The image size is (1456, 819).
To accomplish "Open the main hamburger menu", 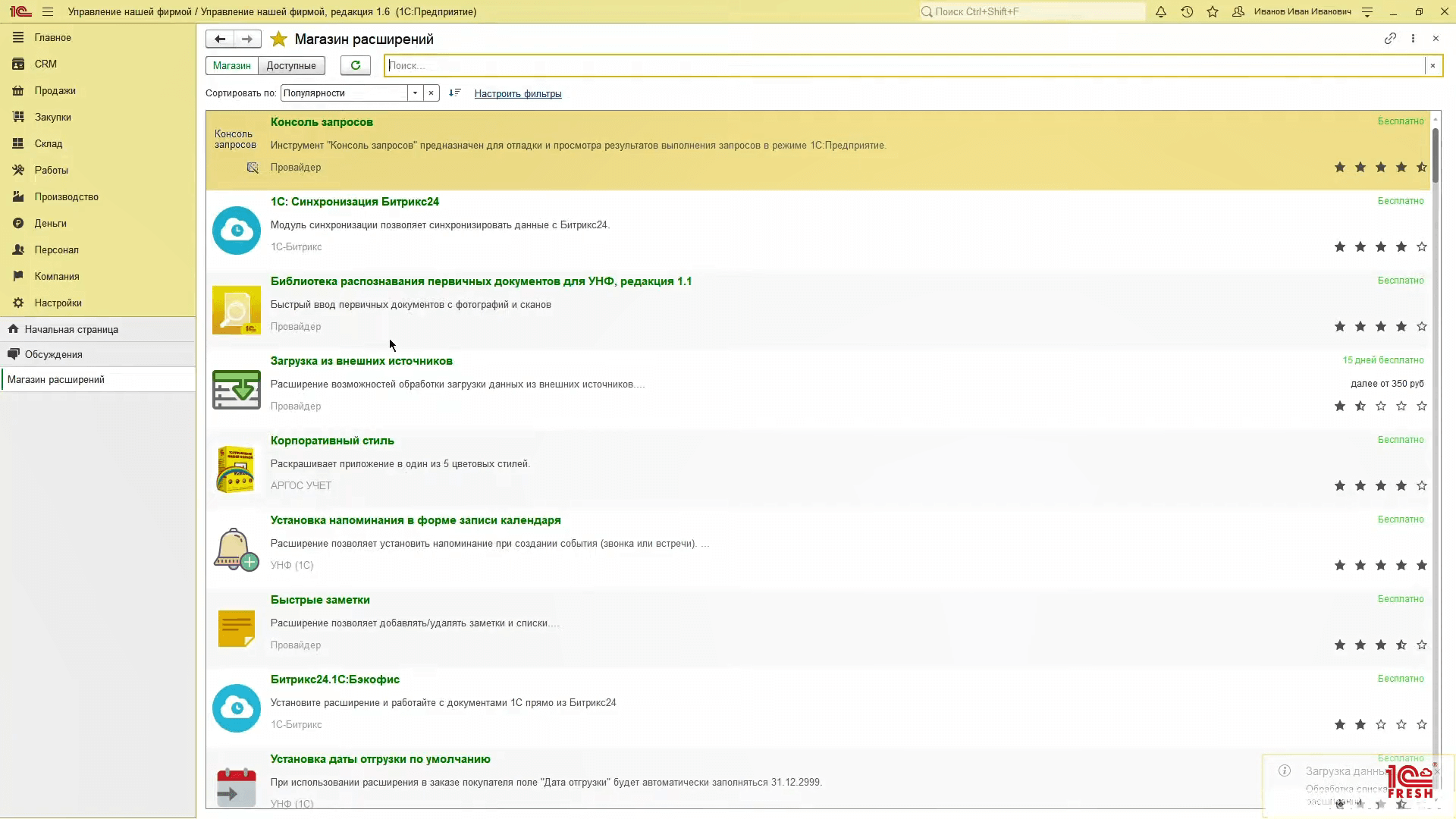I will 48,11.
